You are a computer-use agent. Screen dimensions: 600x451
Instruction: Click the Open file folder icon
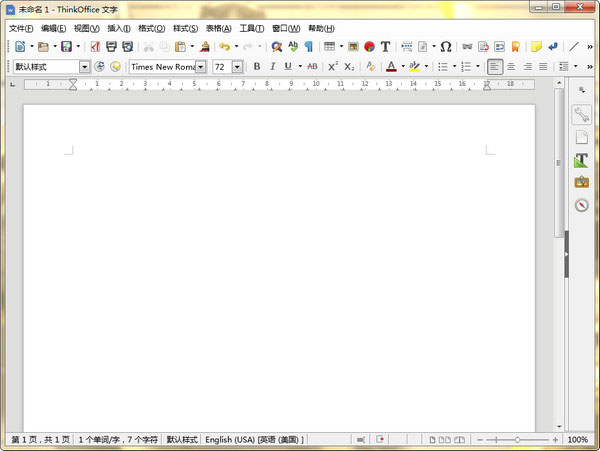point(43,47)
